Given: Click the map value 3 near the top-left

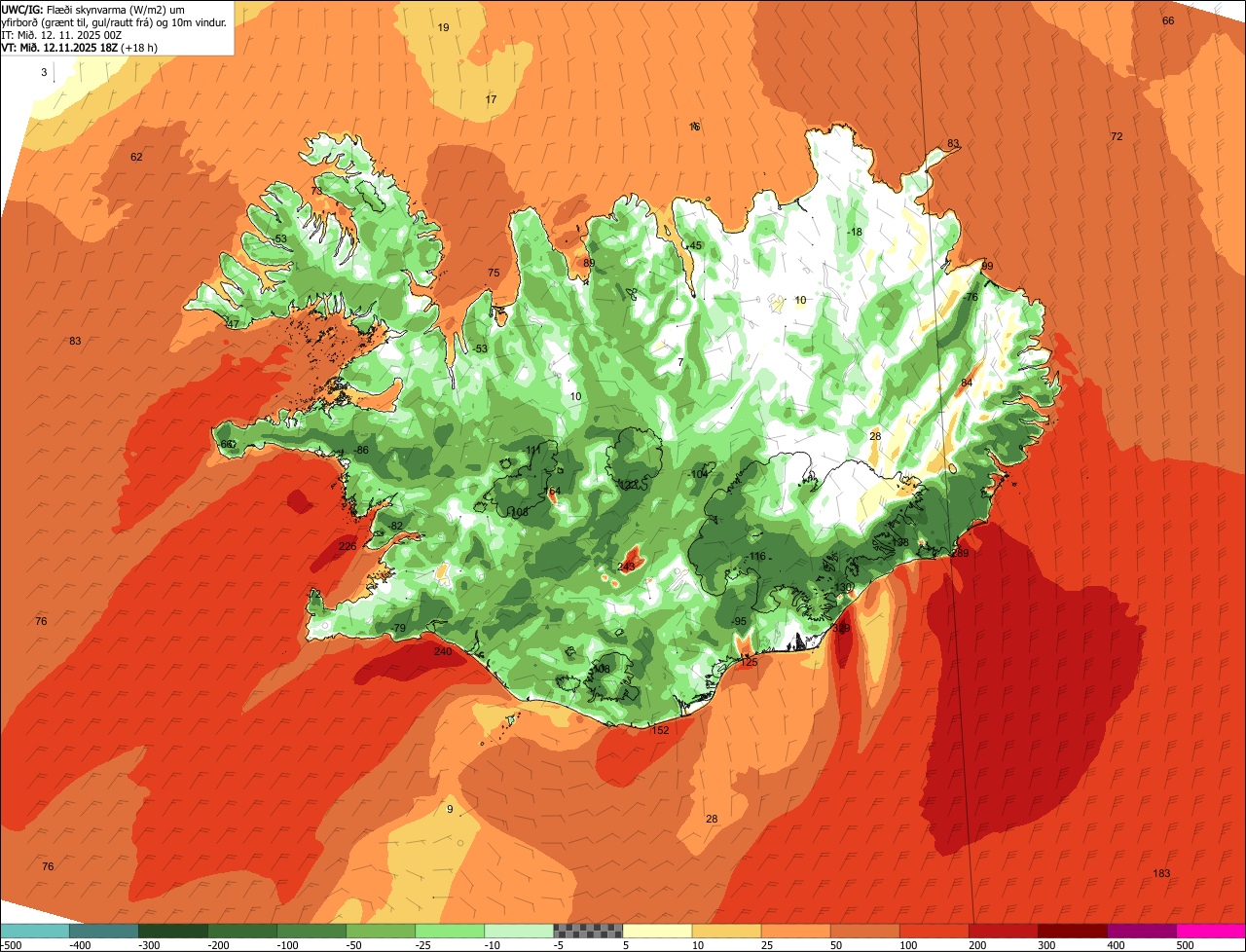Looking at the screenshot, I should (x=43, y=72).
